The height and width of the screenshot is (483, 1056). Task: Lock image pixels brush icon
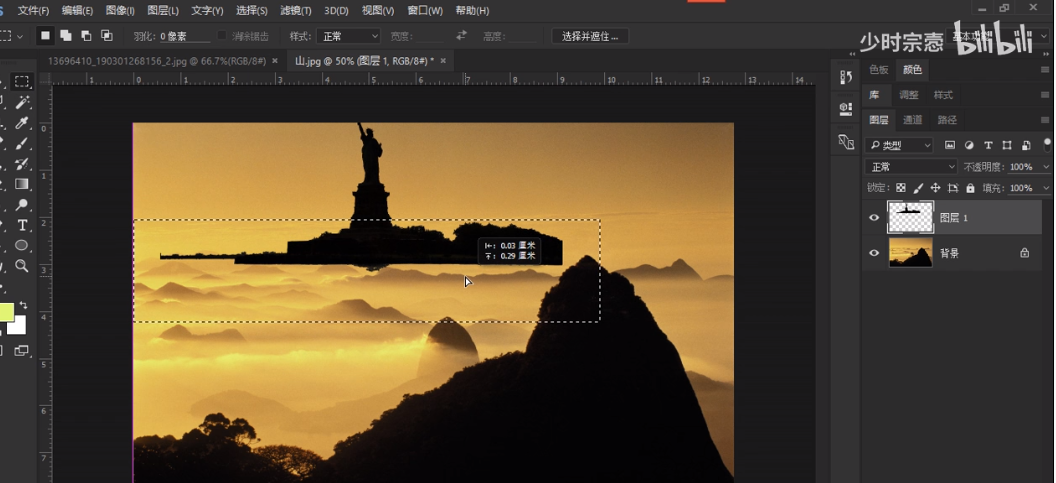(x=918, y=188)
